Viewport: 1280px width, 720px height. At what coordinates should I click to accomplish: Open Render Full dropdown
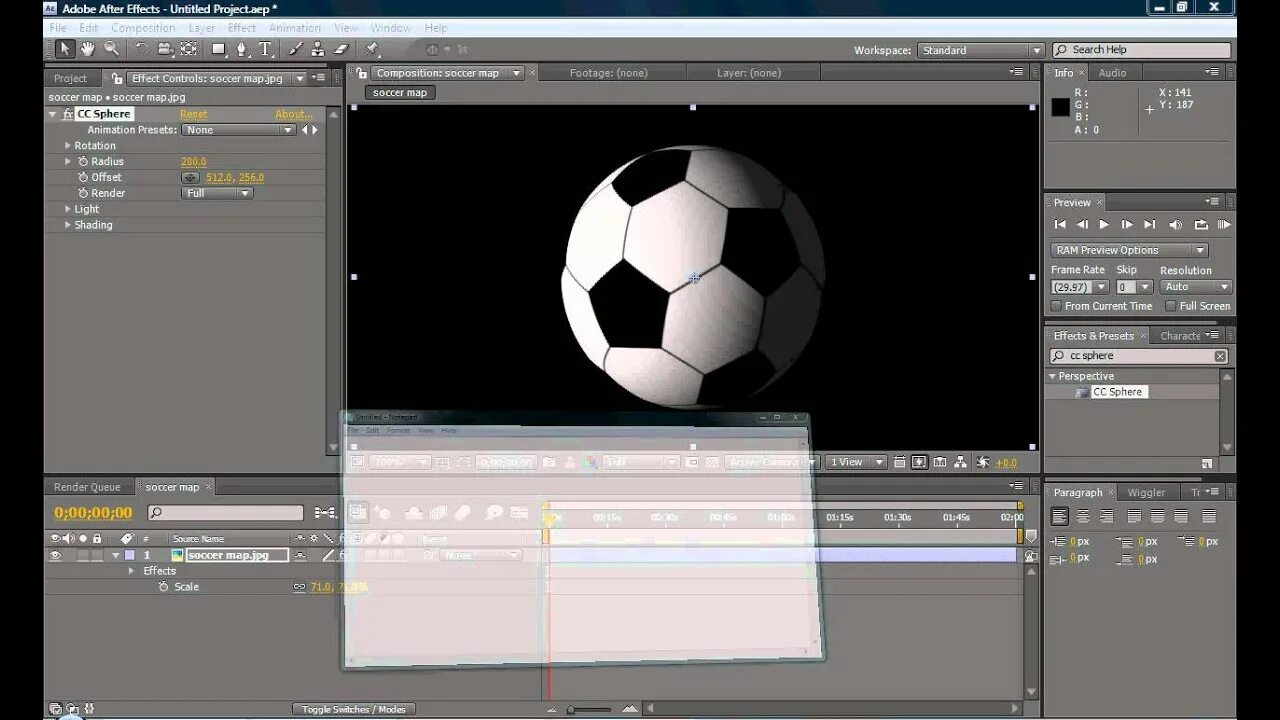point(217,193)
